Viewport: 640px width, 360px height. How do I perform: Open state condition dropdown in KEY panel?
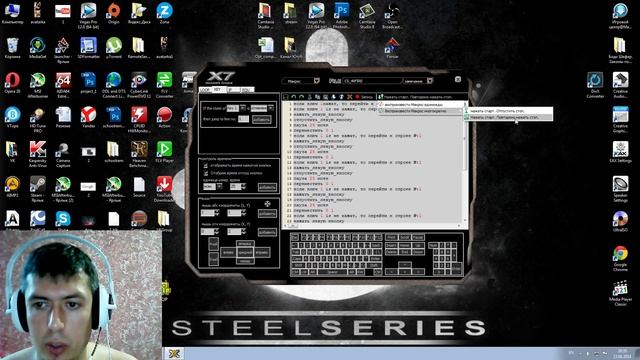pyautogui.click(x=271, y=108)
